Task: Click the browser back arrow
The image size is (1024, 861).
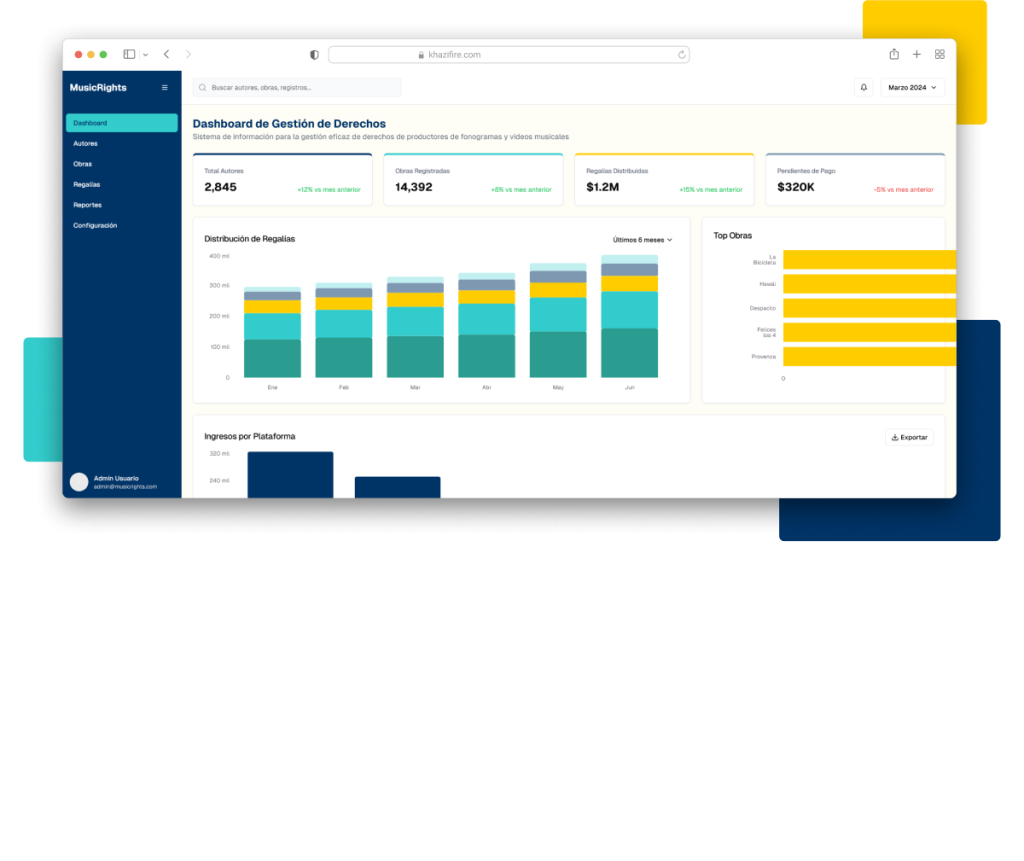Action: click(166, 54)
